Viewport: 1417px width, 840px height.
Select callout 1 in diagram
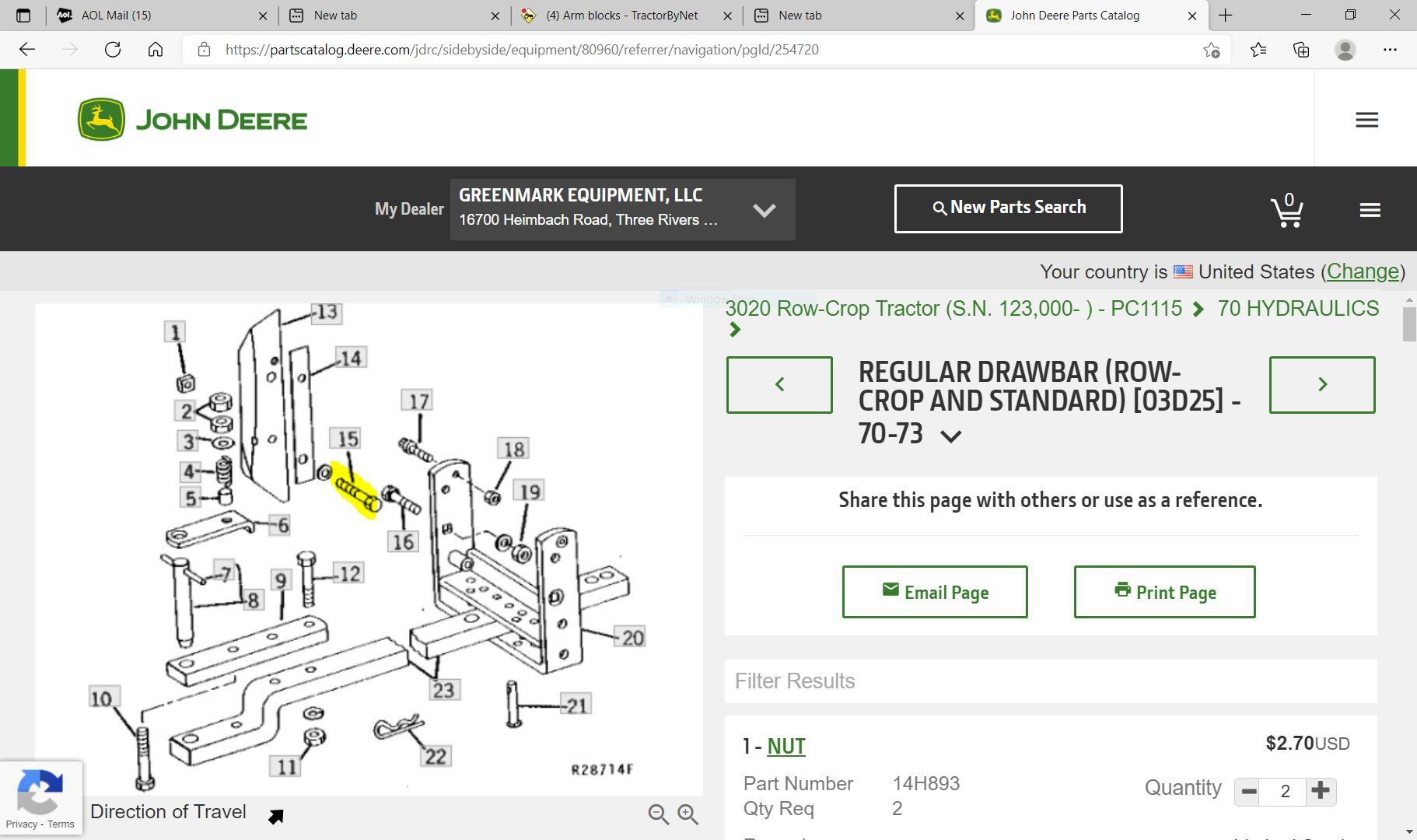tap(175, 333)
